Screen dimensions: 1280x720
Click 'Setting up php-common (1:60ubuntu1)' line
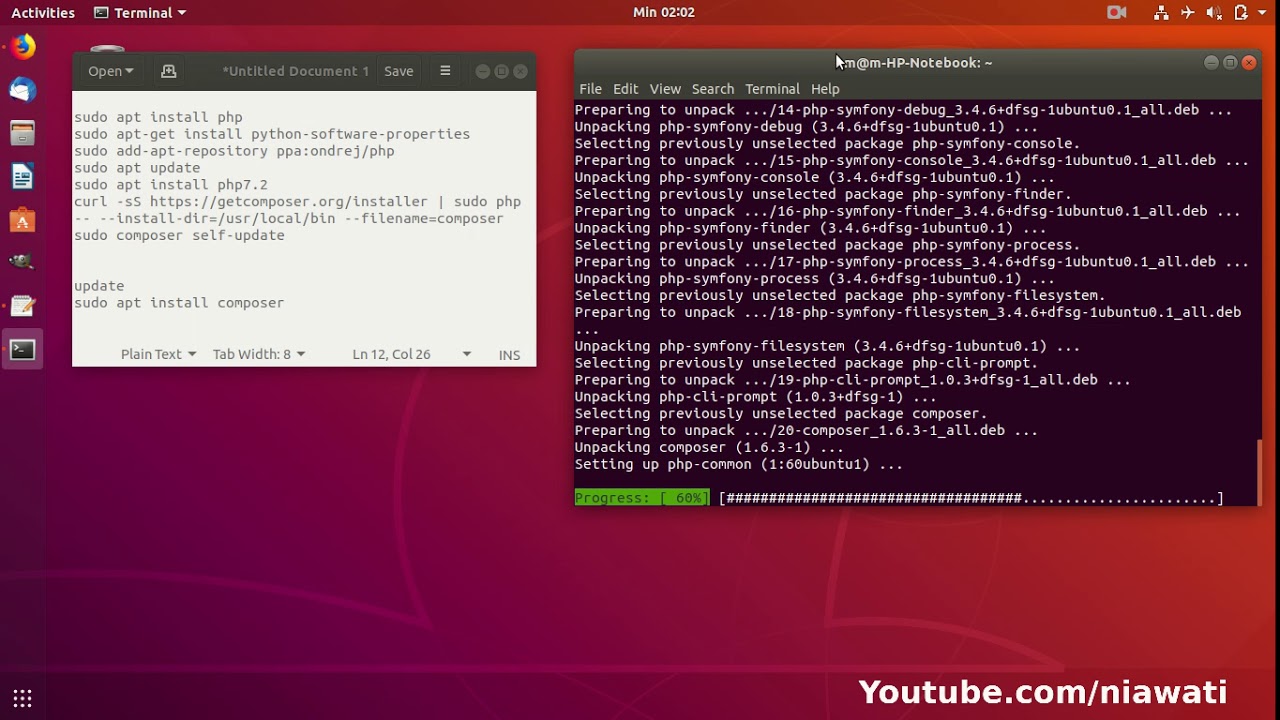pyautogui.click(x=739, y=465)
